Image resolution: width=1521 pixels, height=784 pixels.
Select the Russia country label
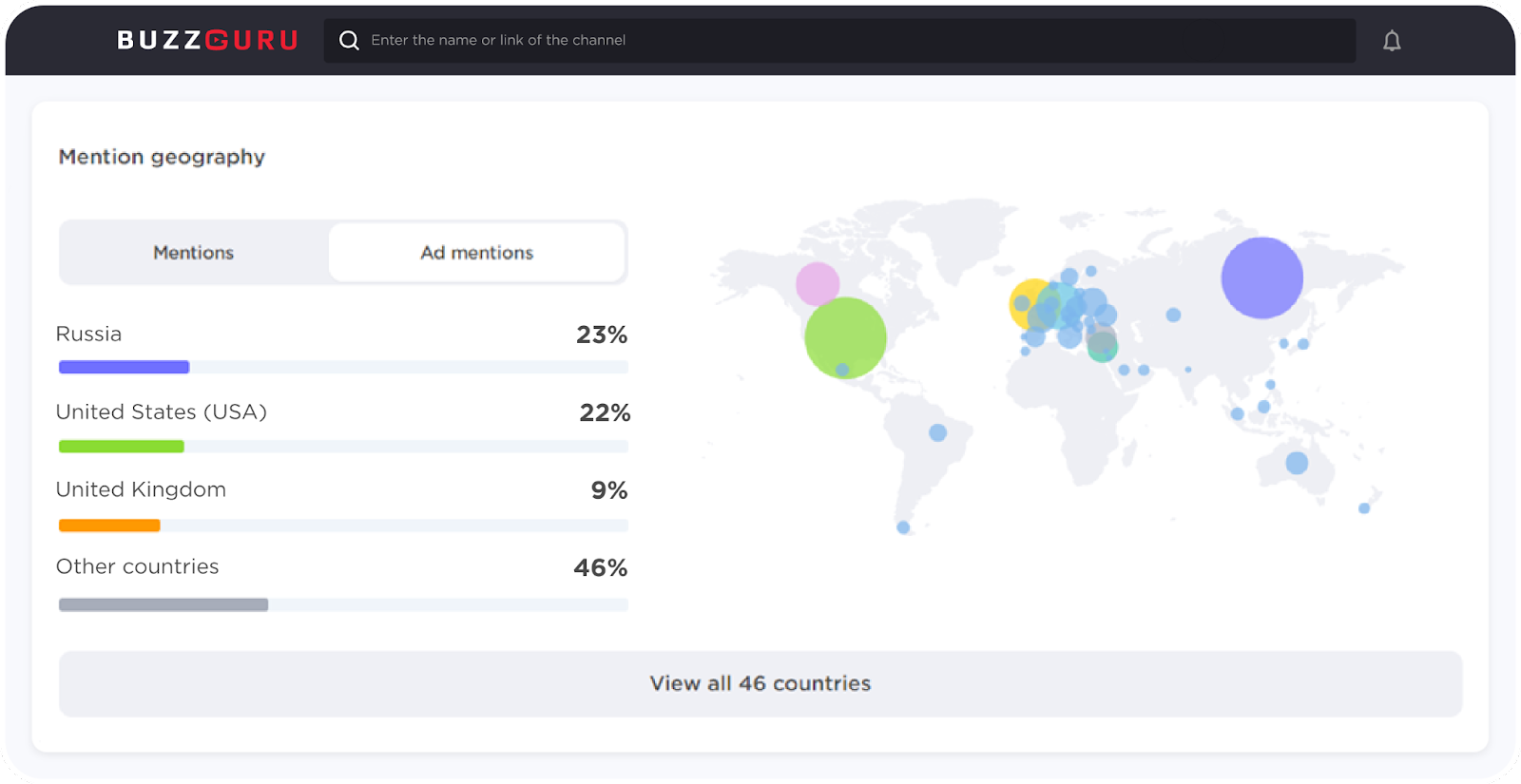click(x=88, y=335)
